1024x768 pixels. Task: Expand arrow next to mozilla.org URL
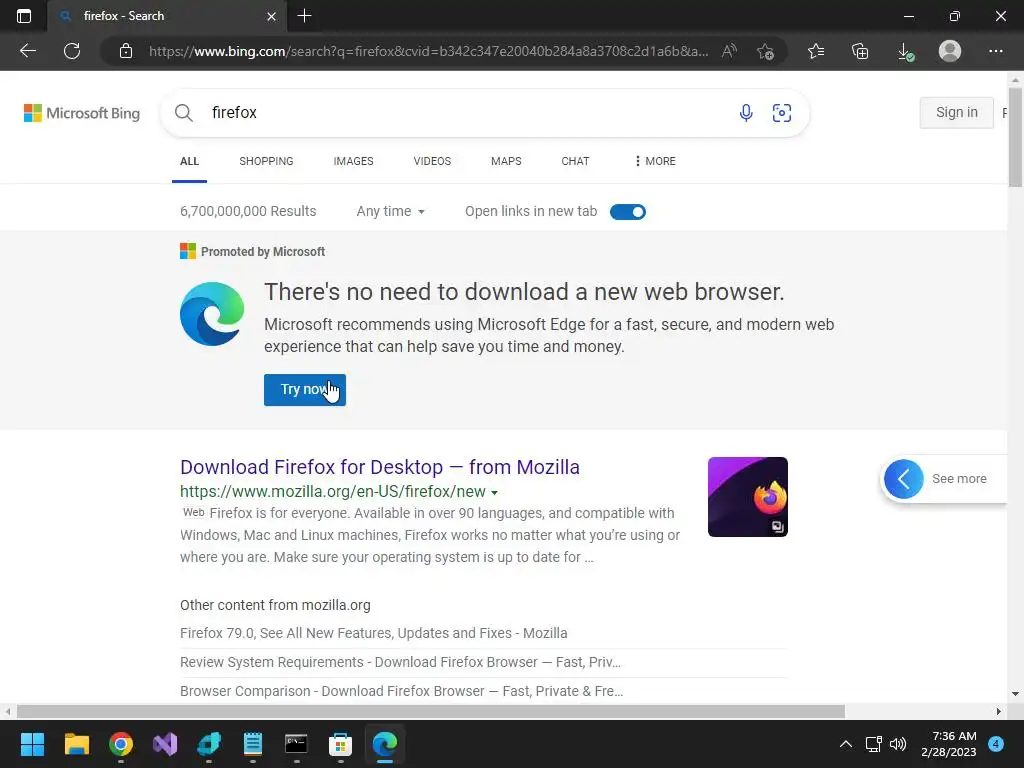[494, 492]
